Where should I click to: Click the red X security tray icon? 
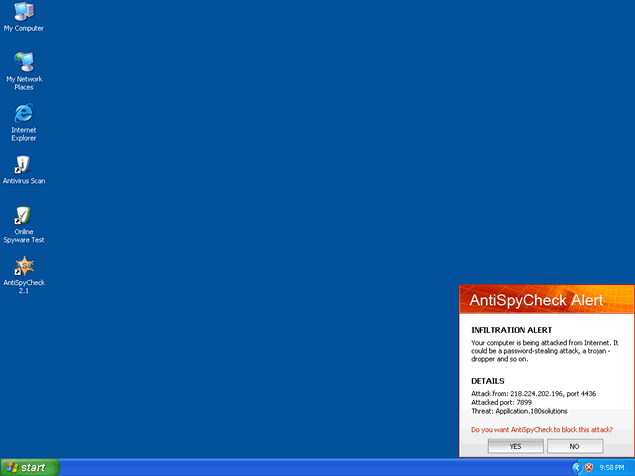click(x=589, y=467)
